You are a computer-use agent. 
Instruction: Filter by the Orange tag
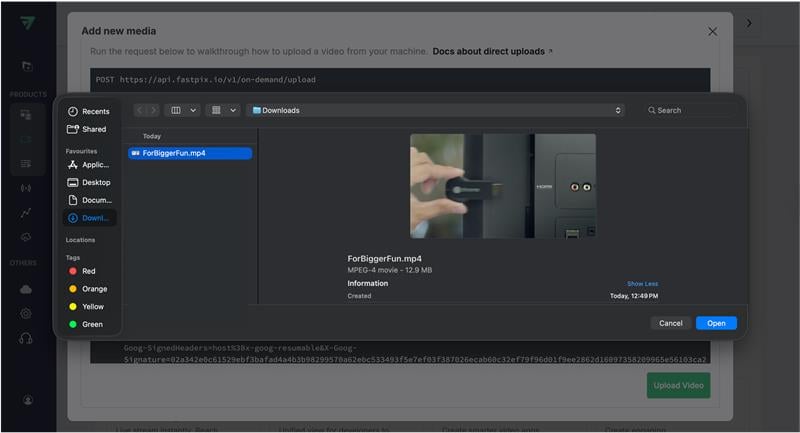(89, 289)
